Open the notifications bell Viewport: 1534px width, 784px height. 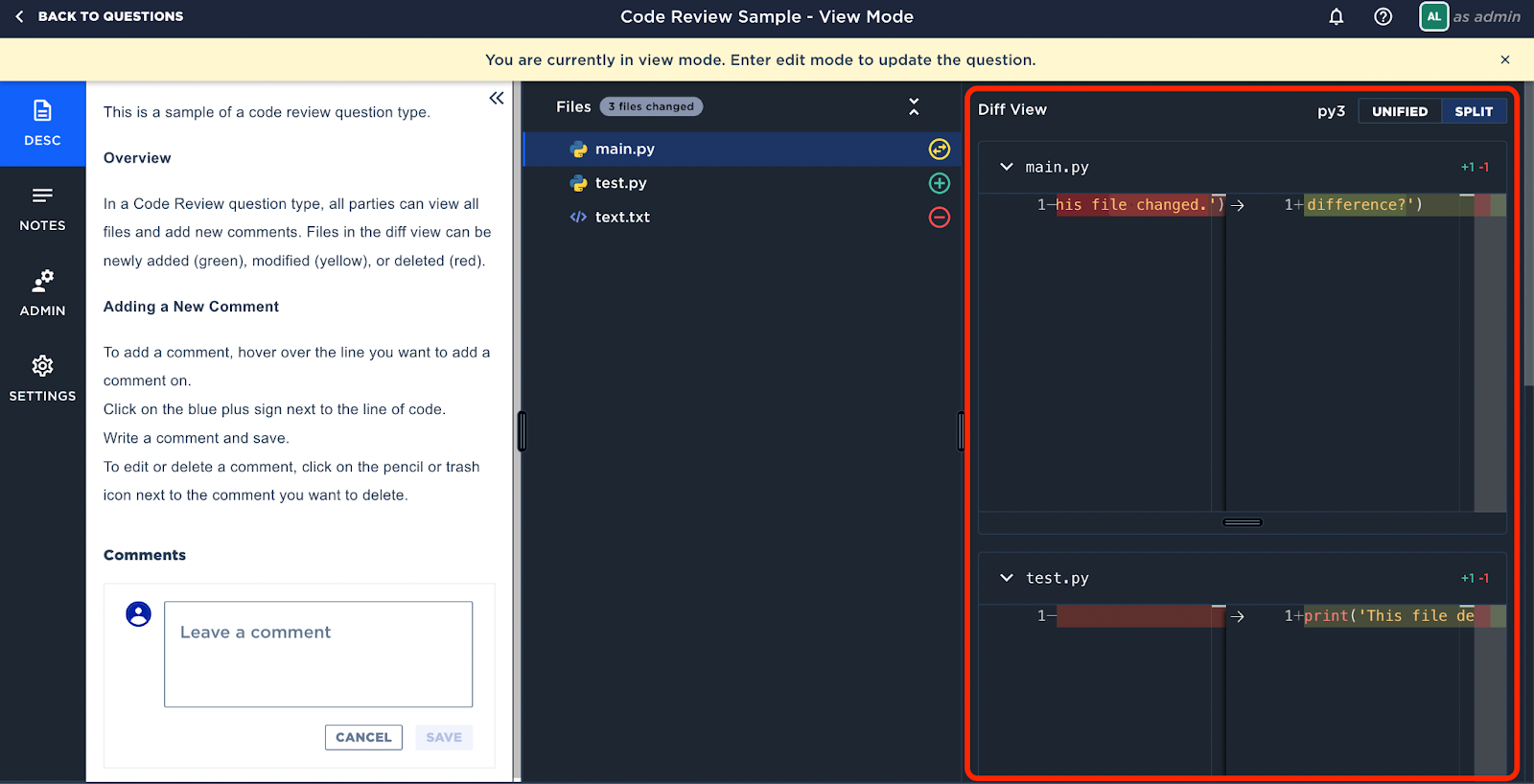point(1336,16)
